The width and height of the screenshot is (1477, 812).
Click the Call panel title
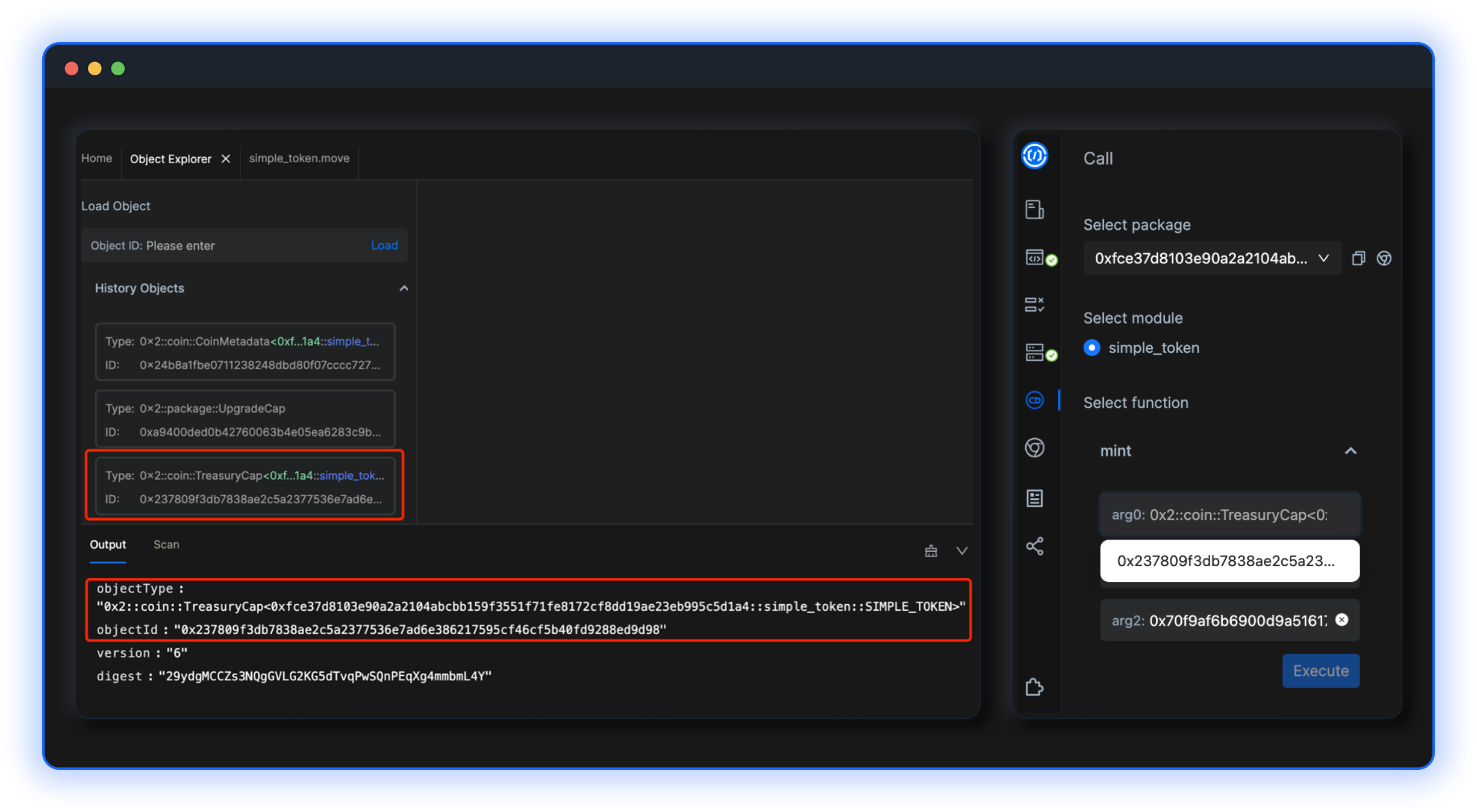tap(1098, 158)
